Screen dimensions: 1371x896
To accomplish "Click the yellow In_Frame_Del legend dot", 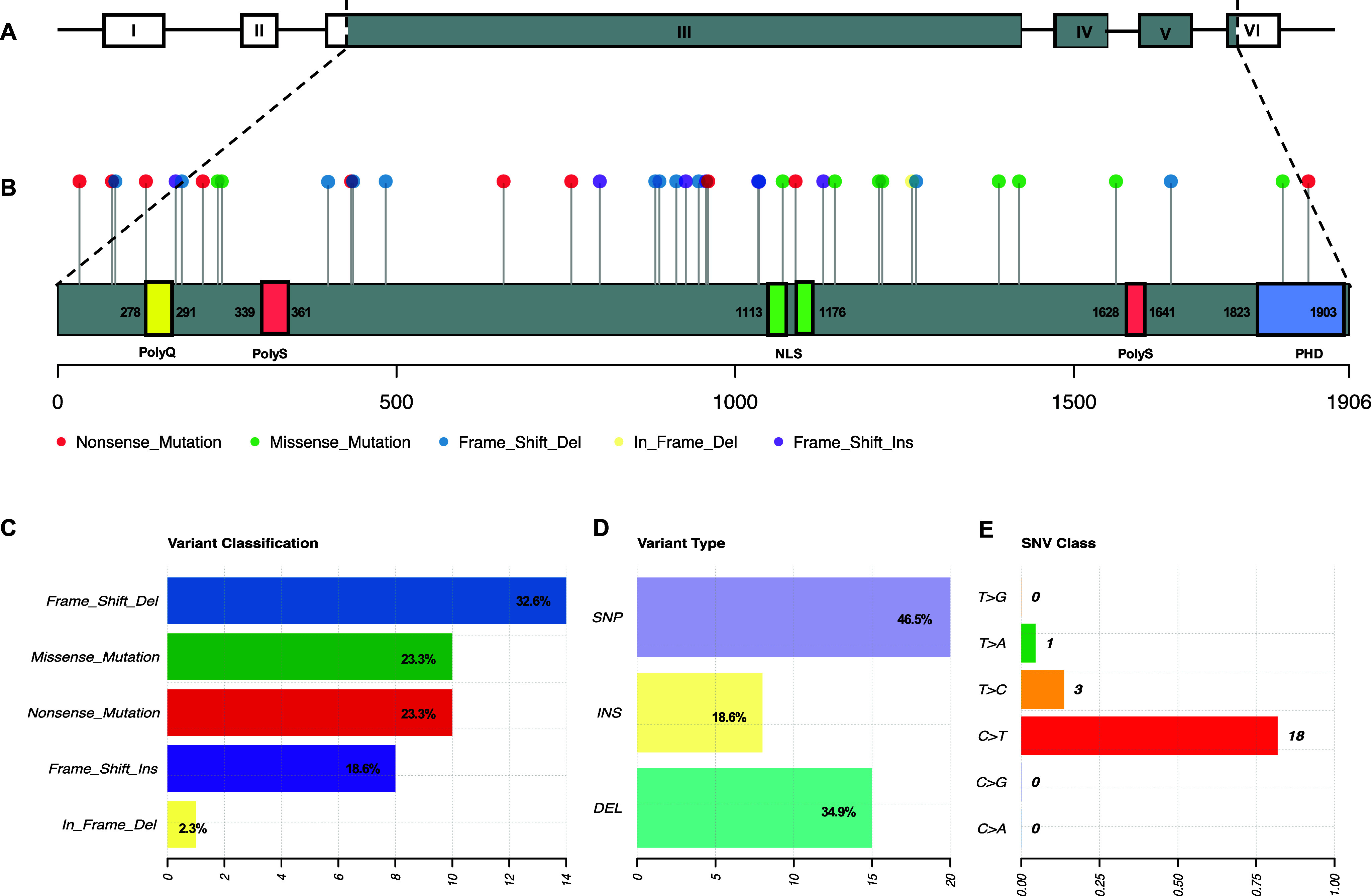I will (619, 442).
